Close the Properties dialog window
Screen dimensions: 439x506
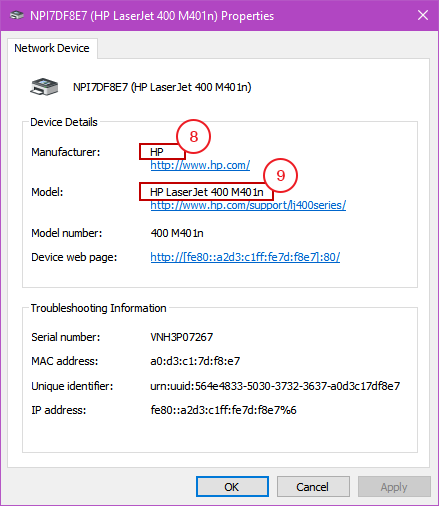423,15
